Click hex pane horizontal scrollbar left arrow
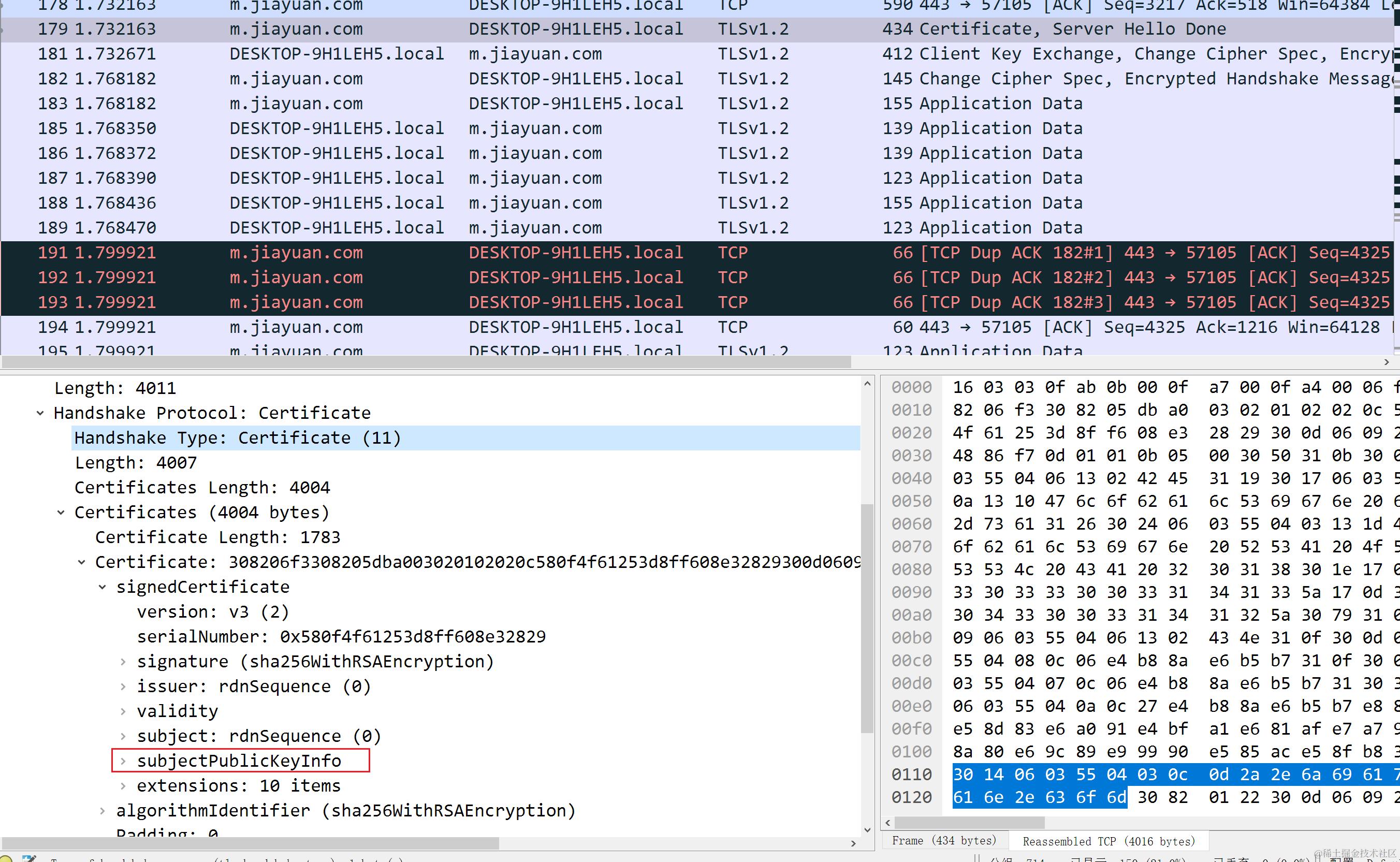1400x862 pixels. [x=887, y=823]
